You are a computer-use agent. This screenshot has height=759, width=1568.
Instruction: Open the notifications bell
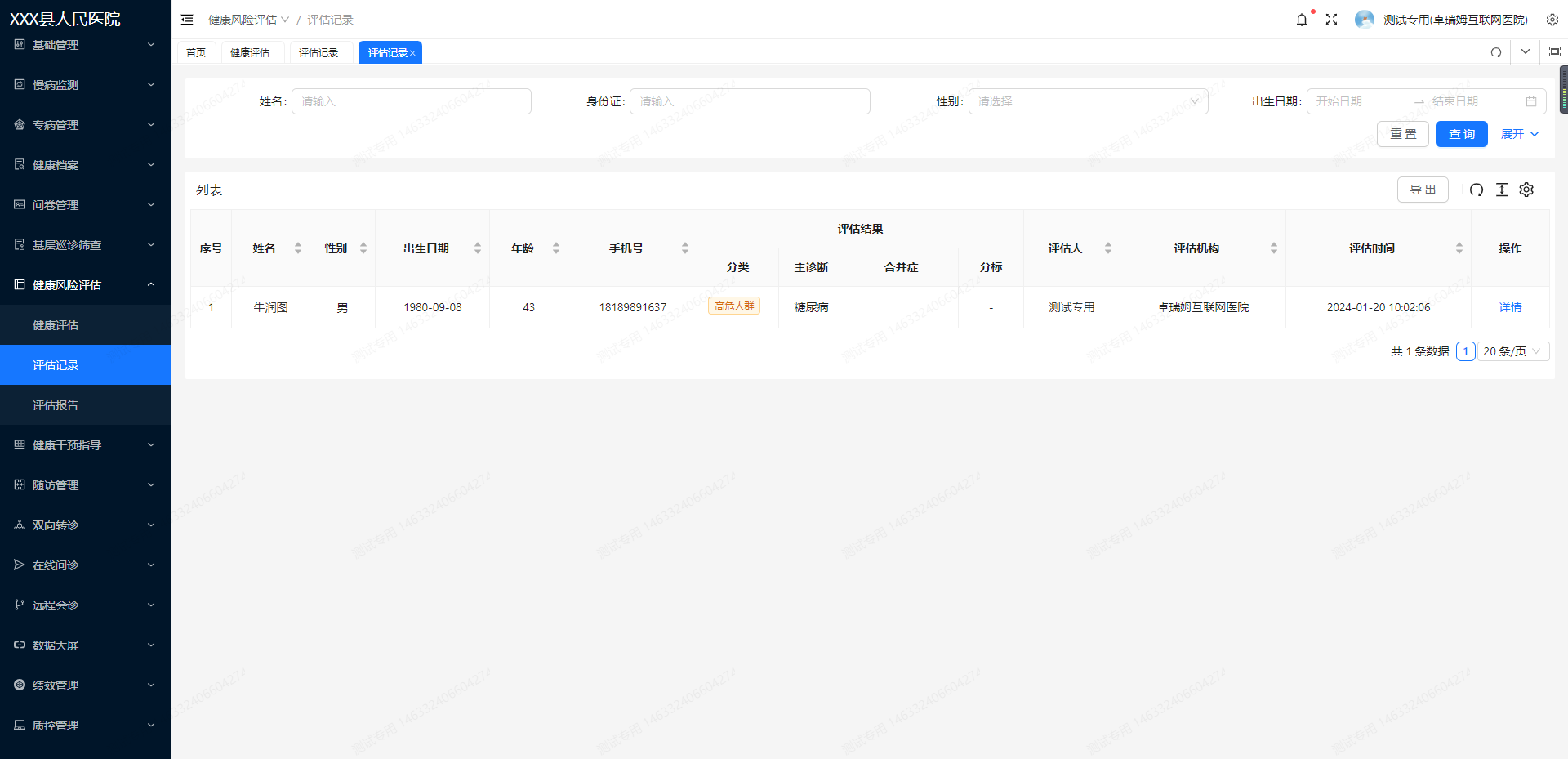(1302, 20)
